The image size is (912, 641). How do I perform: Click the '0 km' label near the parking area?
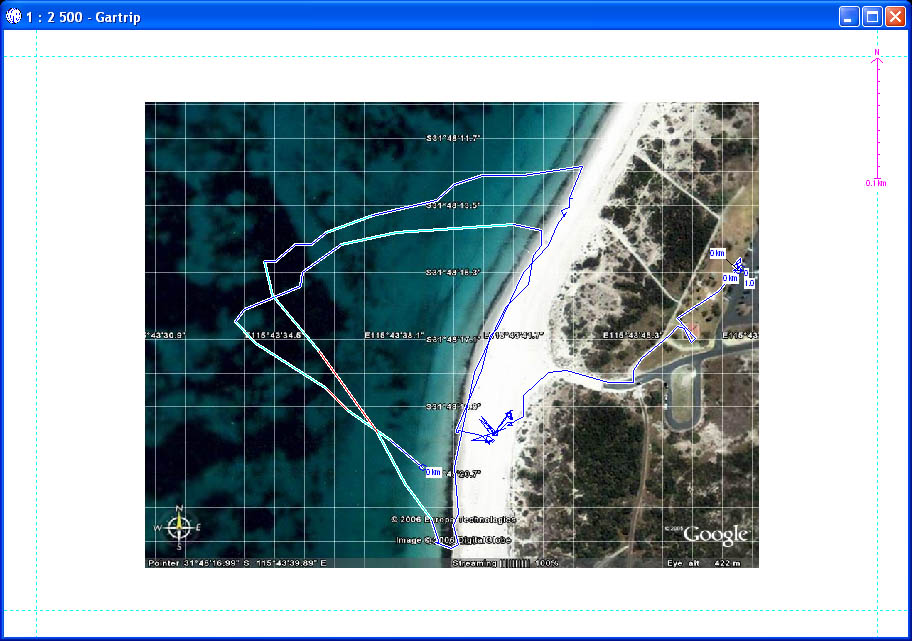coord(716,253)
